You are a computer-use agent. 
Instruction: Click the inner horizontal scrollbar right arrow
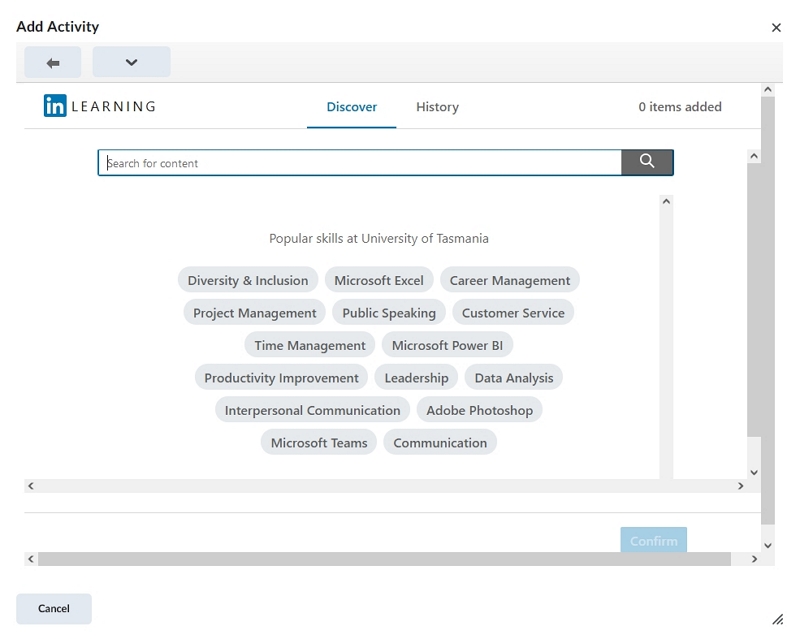click(x=740, y=486)
